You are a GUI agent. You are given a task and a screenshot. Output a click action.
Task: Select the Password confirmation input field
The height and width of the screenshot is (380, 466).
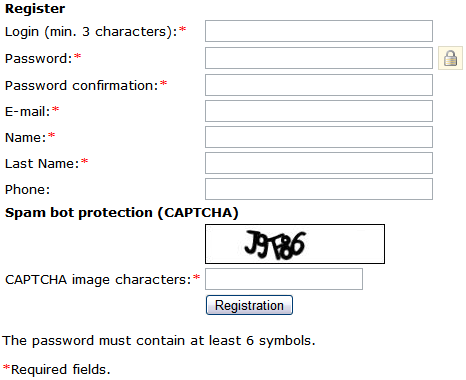click(x=319, y=85)
